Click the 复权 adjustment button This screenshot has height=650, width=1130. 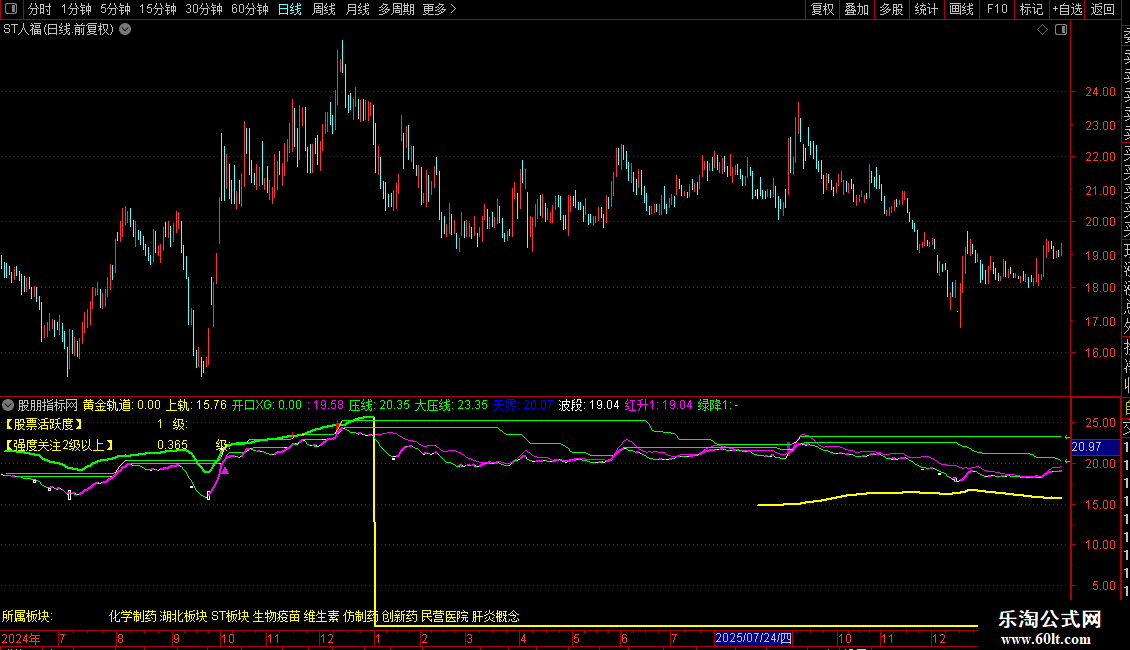822,9
